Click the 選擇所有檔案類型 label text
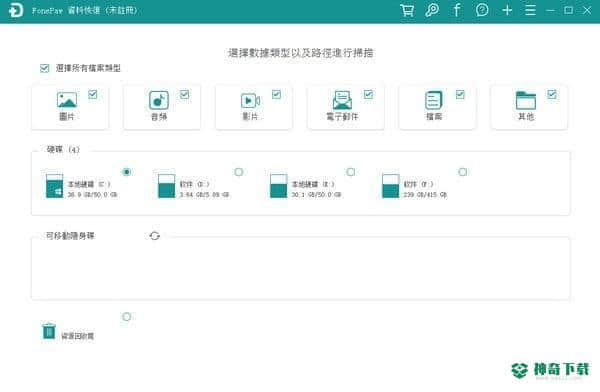The height and width of the screenshot is (392, 600). coord(88,68)
